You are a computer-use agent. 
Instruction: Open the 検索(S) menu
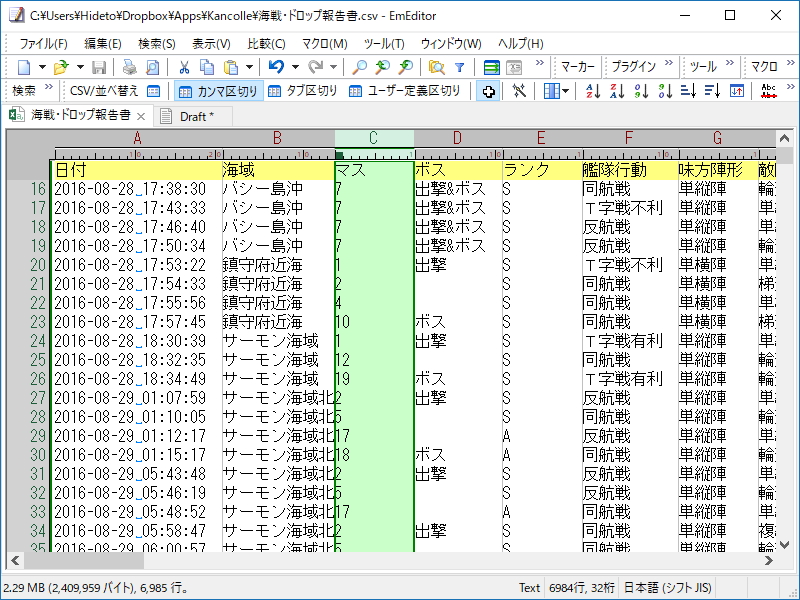tap(157, 44)
